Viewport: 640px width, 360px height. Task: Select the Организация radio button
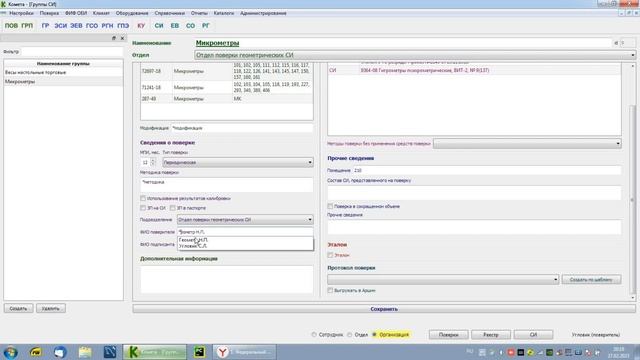375,335
